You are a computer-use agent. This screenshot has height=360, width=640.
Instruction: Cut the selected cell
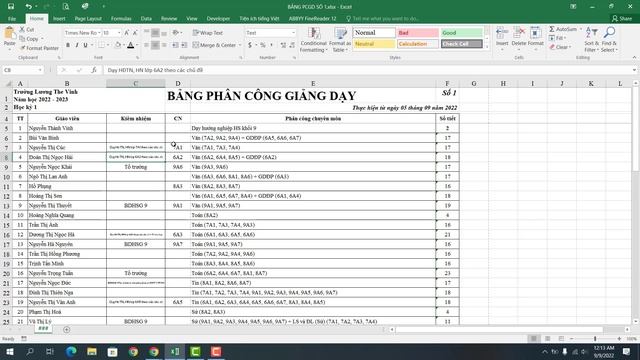pyautogui.click(x=27, y=30)
